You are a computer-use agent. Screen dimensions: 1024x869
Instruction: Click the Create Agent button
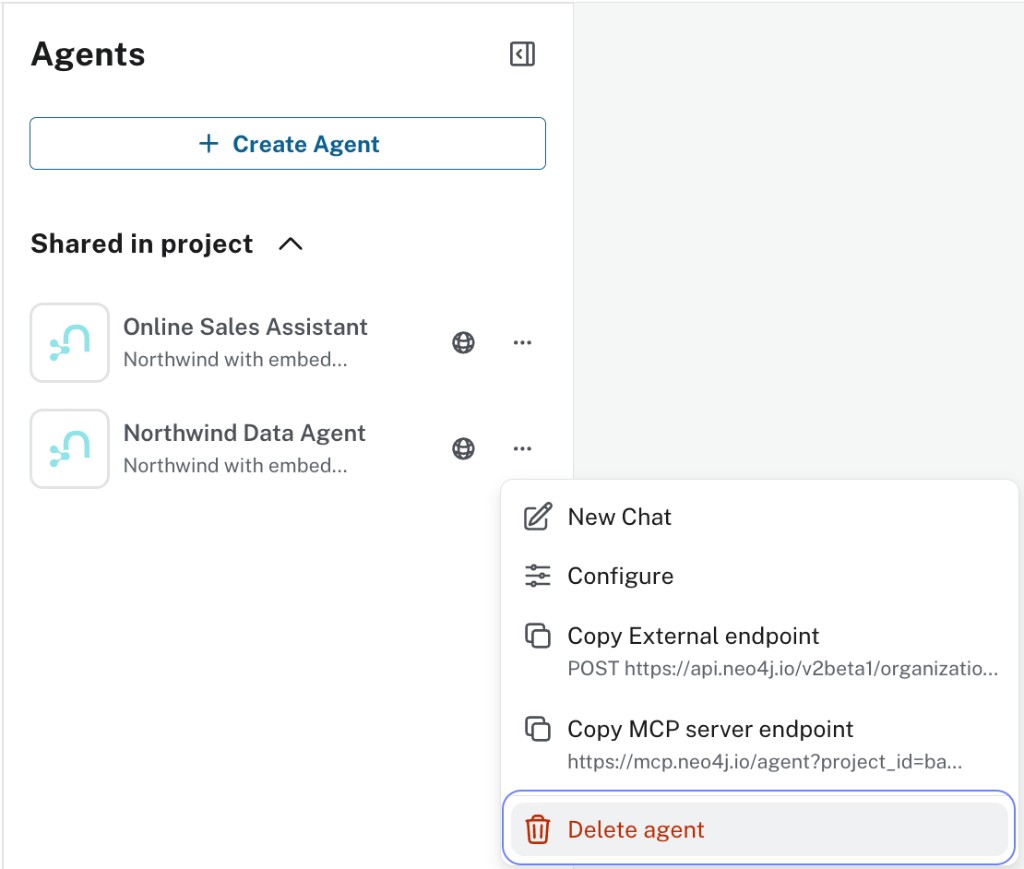(x=287, y=143)
